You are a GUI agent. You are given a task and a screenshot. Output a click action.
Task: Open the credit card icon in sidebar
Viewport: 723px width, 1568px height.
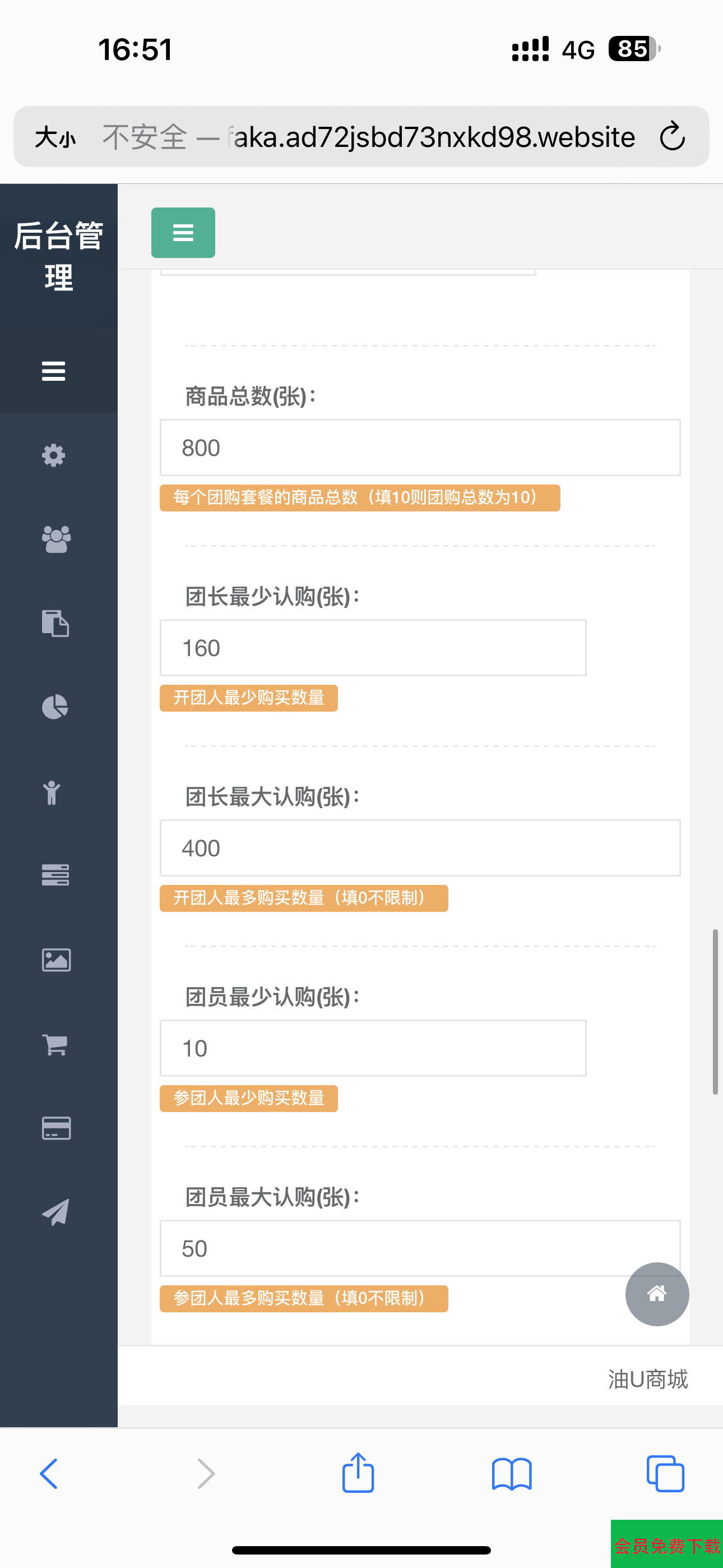pyautogui.click(x=56, y=1128)
